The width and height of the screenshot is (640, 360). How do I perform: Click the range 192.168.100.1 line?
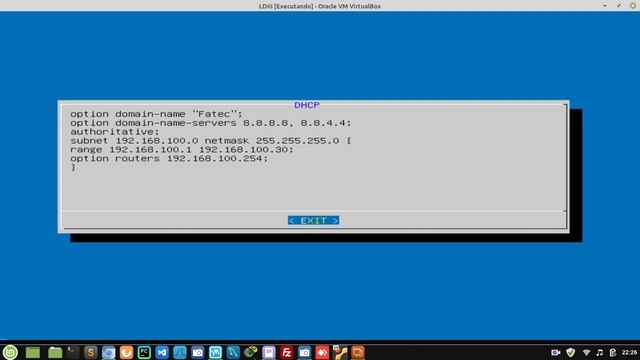click(182, 150)
